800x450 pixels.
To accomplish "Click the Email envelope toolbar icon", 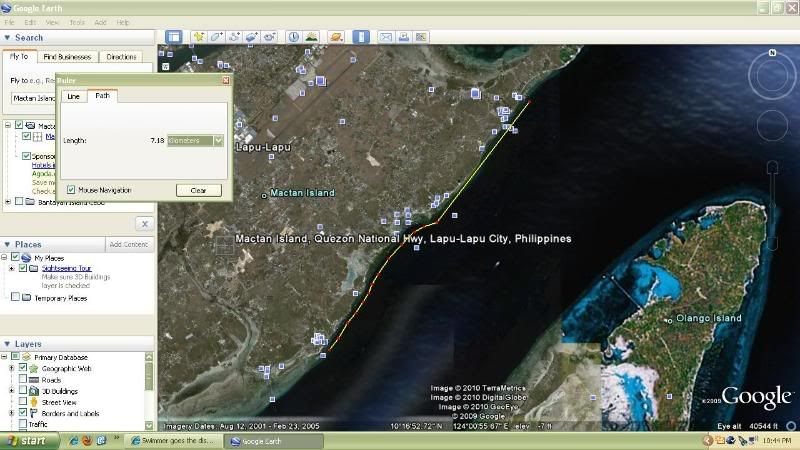I will click(386, 37).
